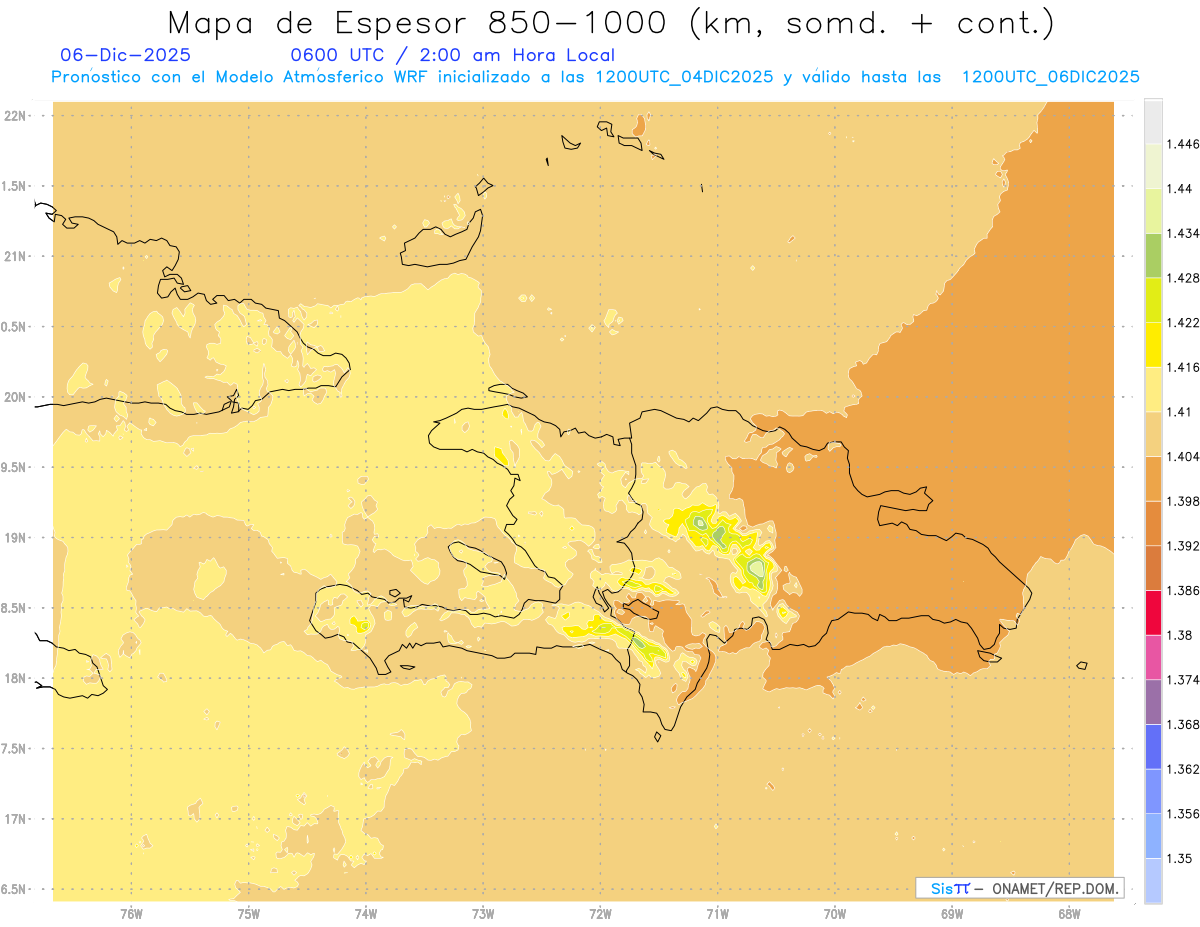Image resolution: width=1200 pixels, height=927 pixels.
Task: Click the time label '0600 UTC / 2:00 am Hora Local'
Action: (x=452, y=55)
